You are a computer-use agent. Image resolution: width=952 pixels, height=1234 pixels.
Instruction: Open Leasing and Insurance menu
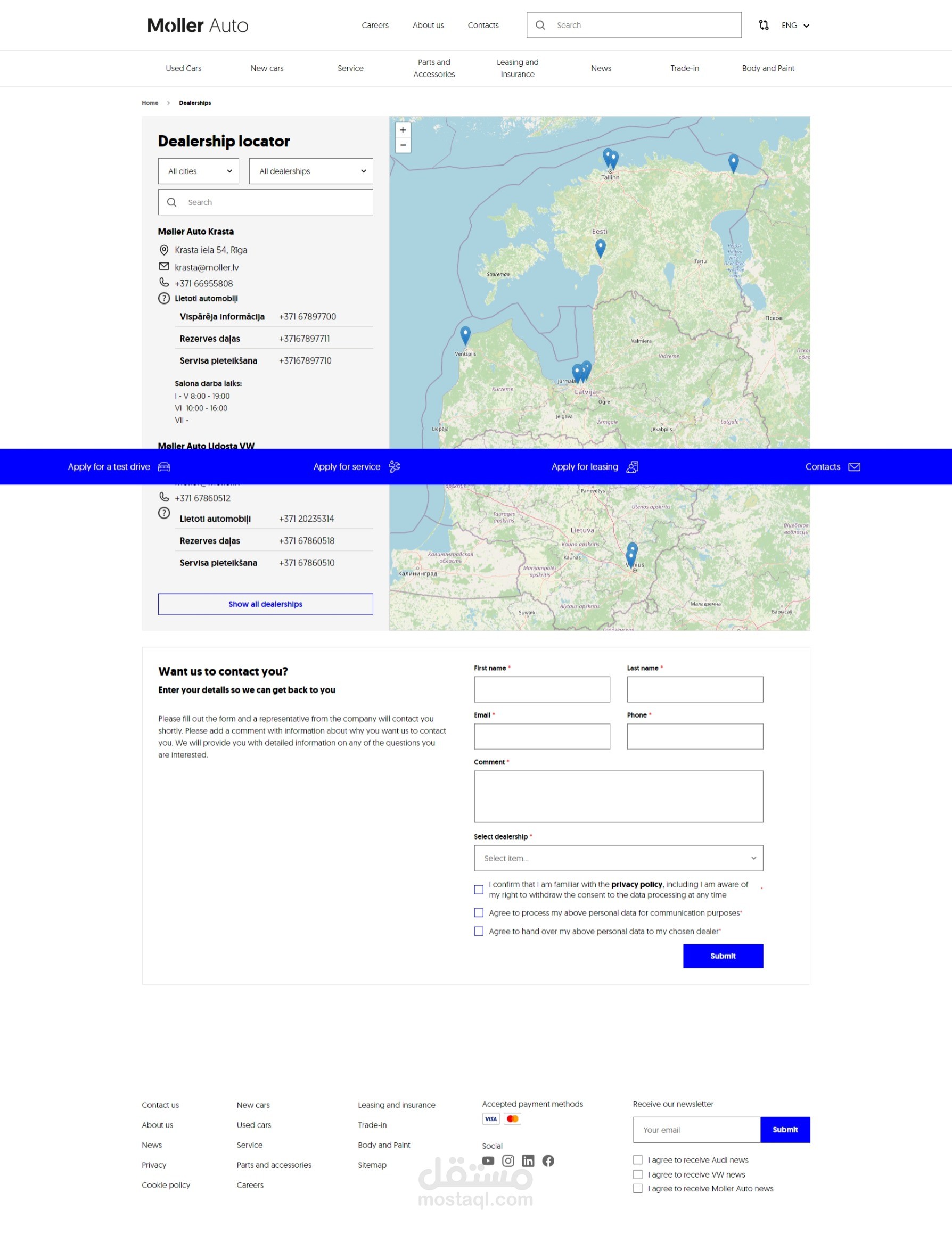click(518, 68)
